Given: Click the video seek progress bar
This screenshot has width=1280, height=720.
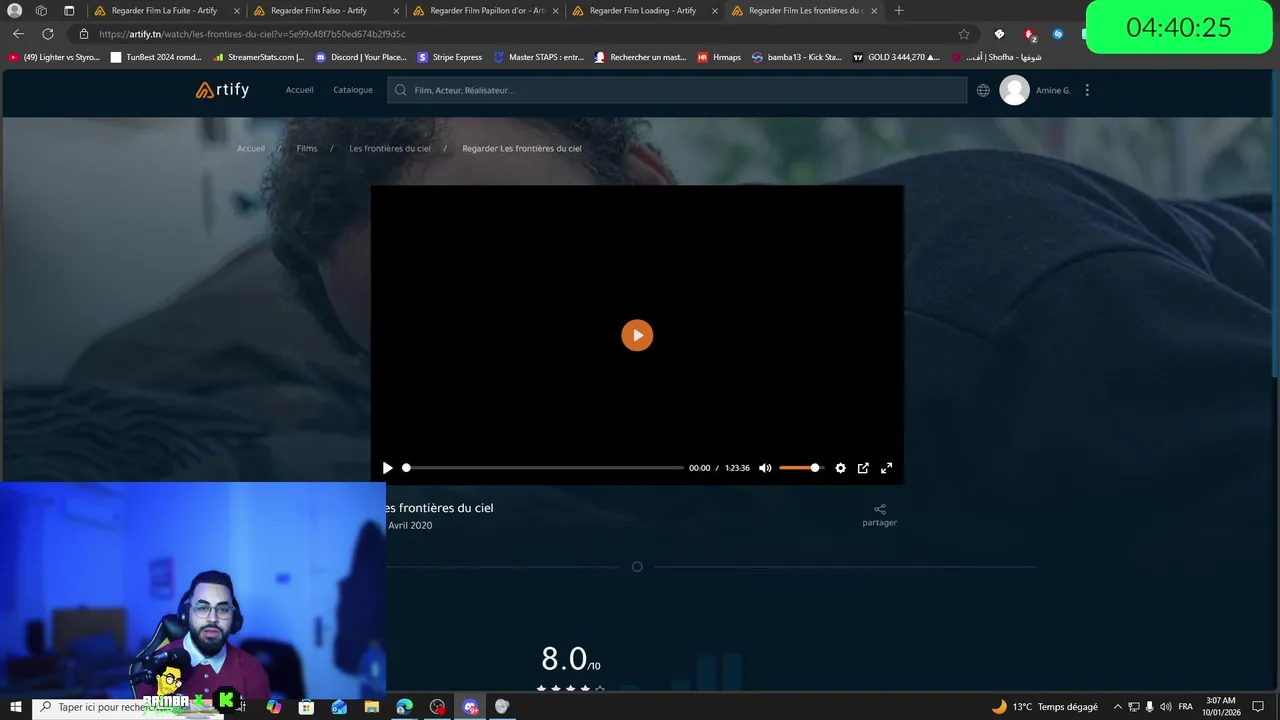Looking at the screenshot, I should point(544,468).
